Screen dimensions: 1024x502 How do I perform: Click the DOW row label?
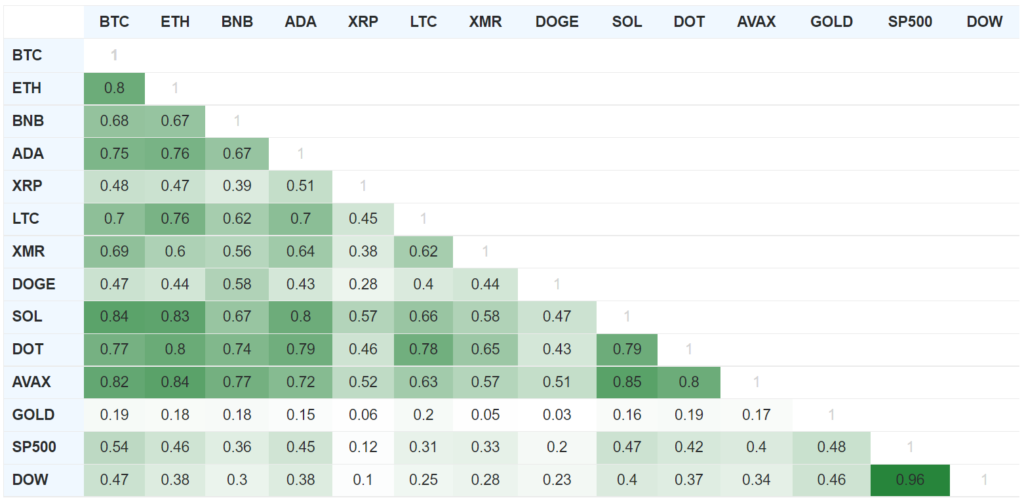tap(32, 479)
